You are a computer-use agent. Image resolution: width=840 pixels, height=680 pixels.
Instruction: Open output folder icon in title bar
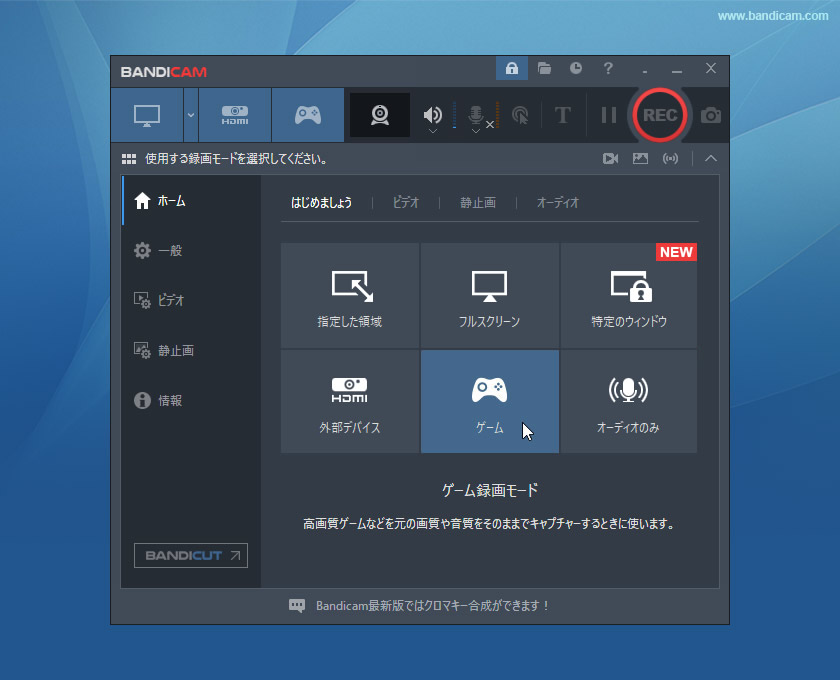tap(544, 68)
